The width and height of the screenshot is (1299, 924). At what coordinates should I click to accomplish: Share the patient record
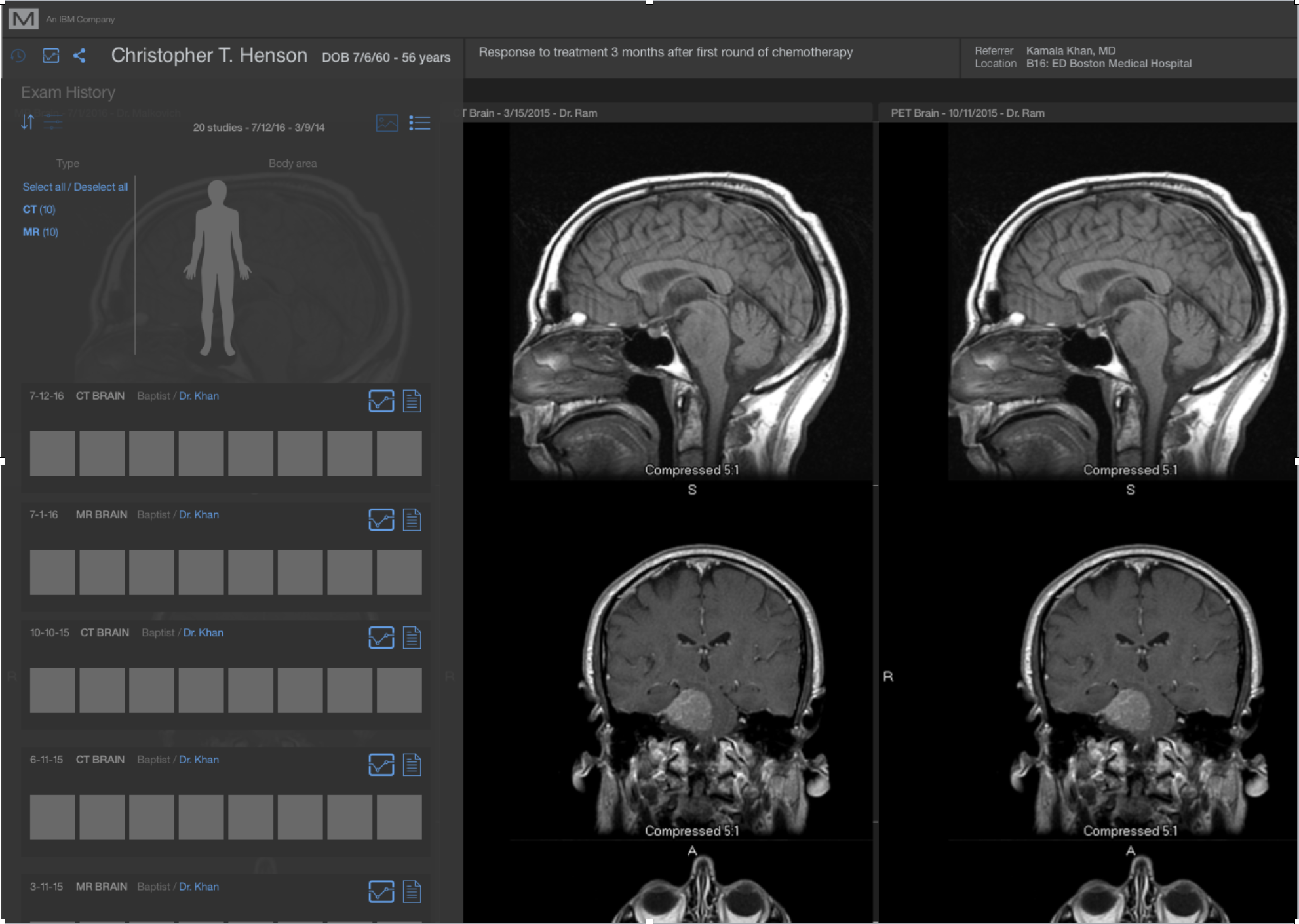click(79, 56)
